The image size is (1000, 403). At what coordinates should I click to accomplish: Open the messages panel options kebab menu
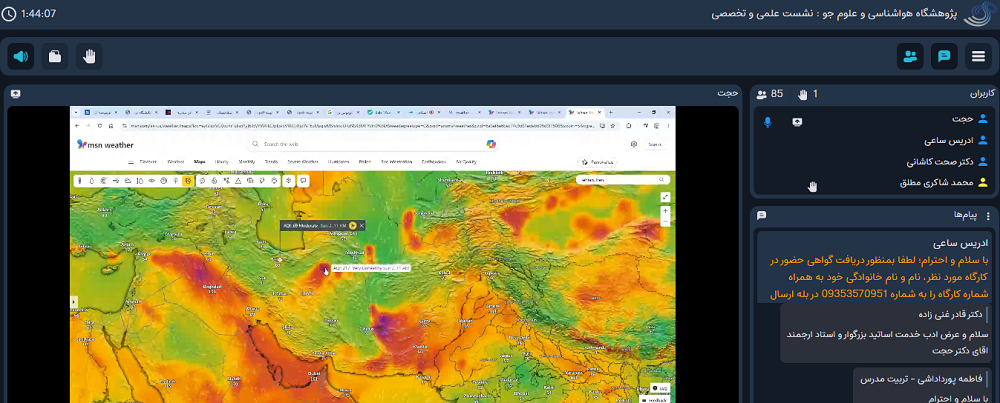click(x=989, y=216)
